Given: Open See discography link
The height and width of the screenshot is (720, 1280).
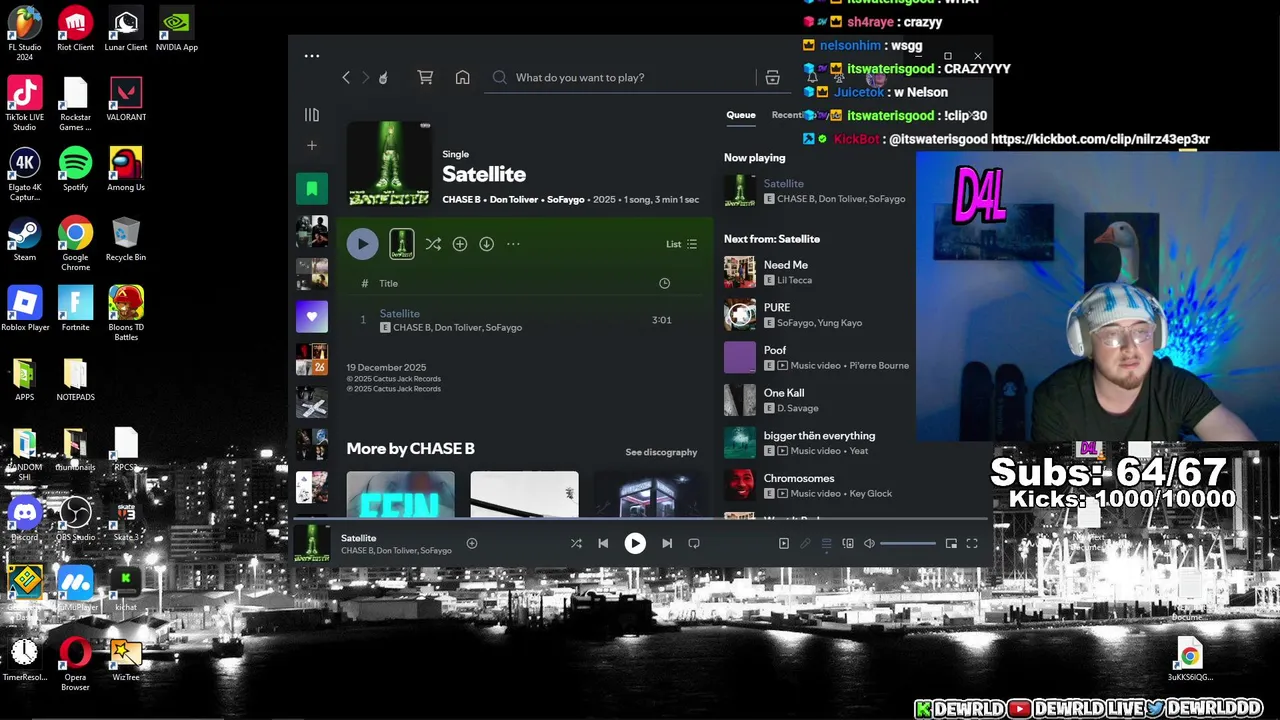Looking at the screenshot, I should tap(661, 452).
